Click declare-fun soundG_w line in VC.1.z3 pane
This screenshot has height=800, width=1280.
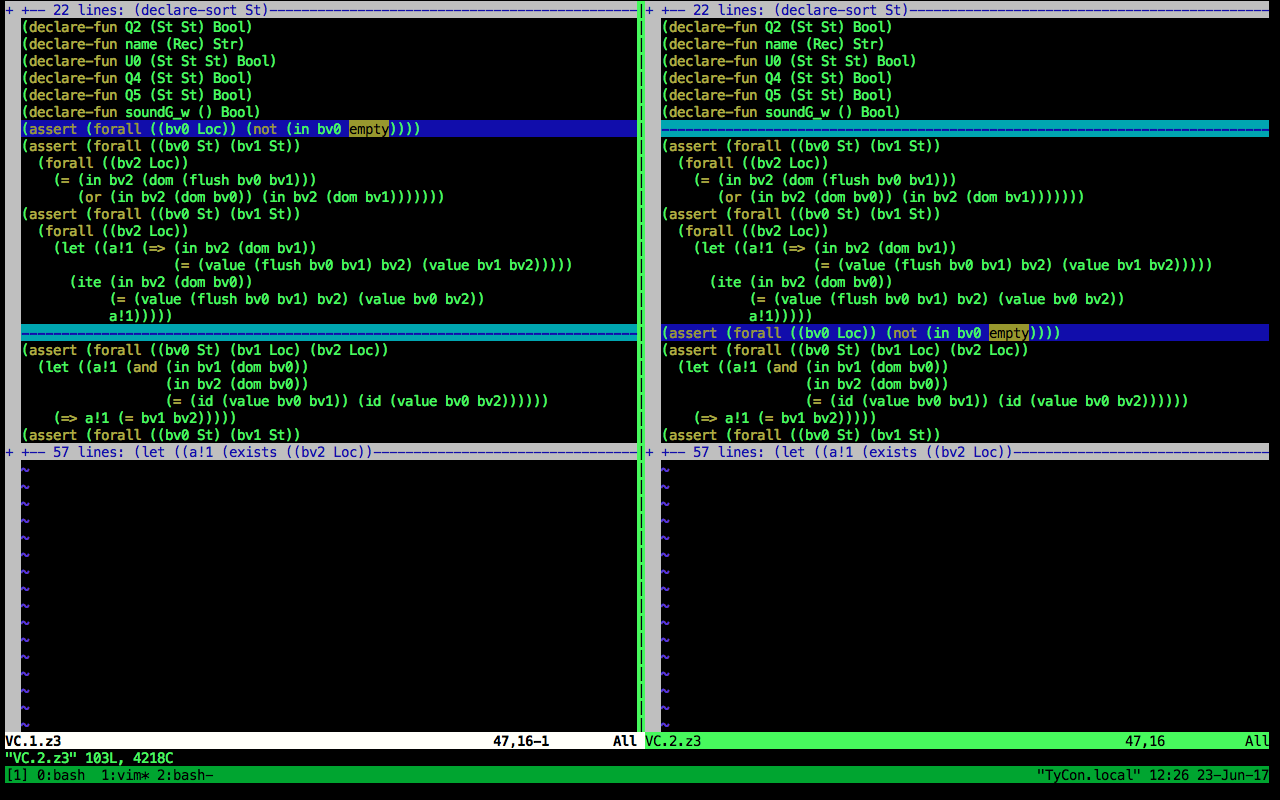point(141,112)
